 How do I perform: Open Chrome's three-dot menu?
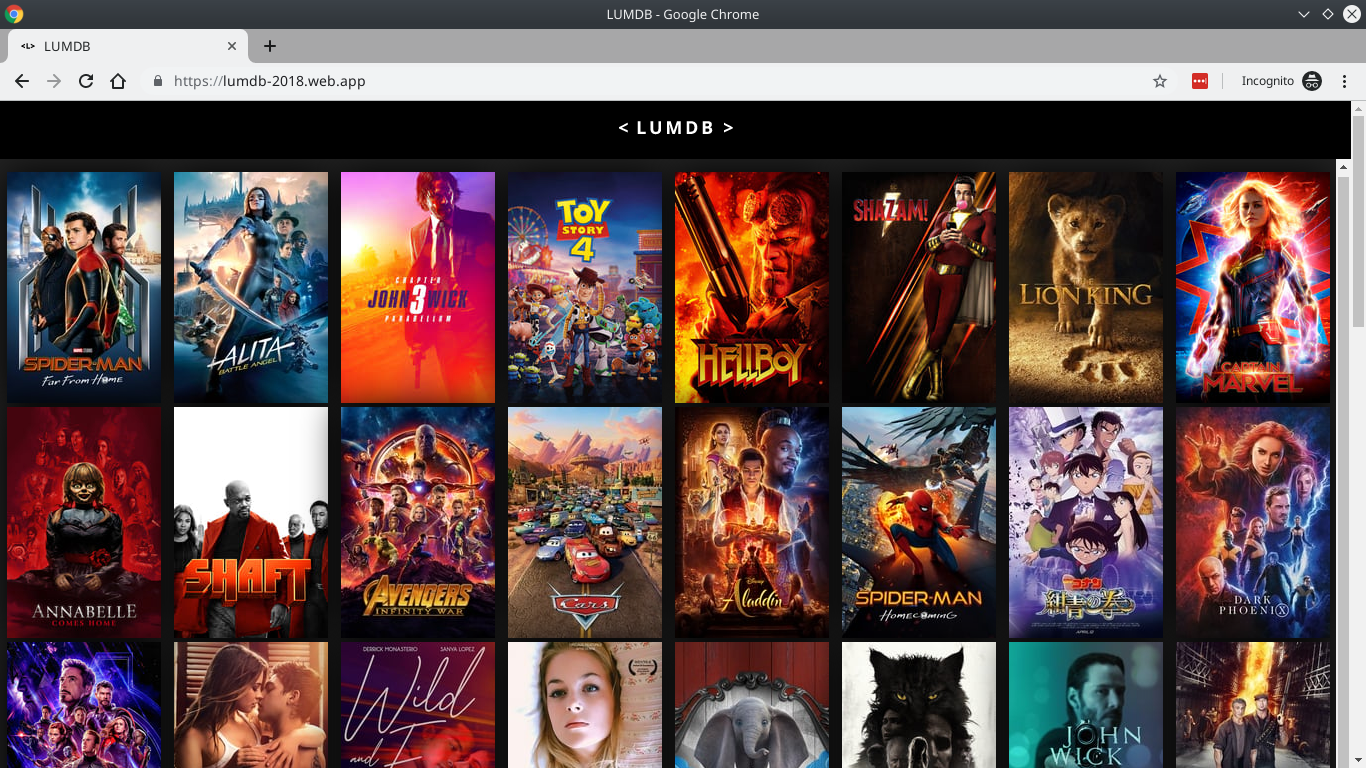(1345, 81)
